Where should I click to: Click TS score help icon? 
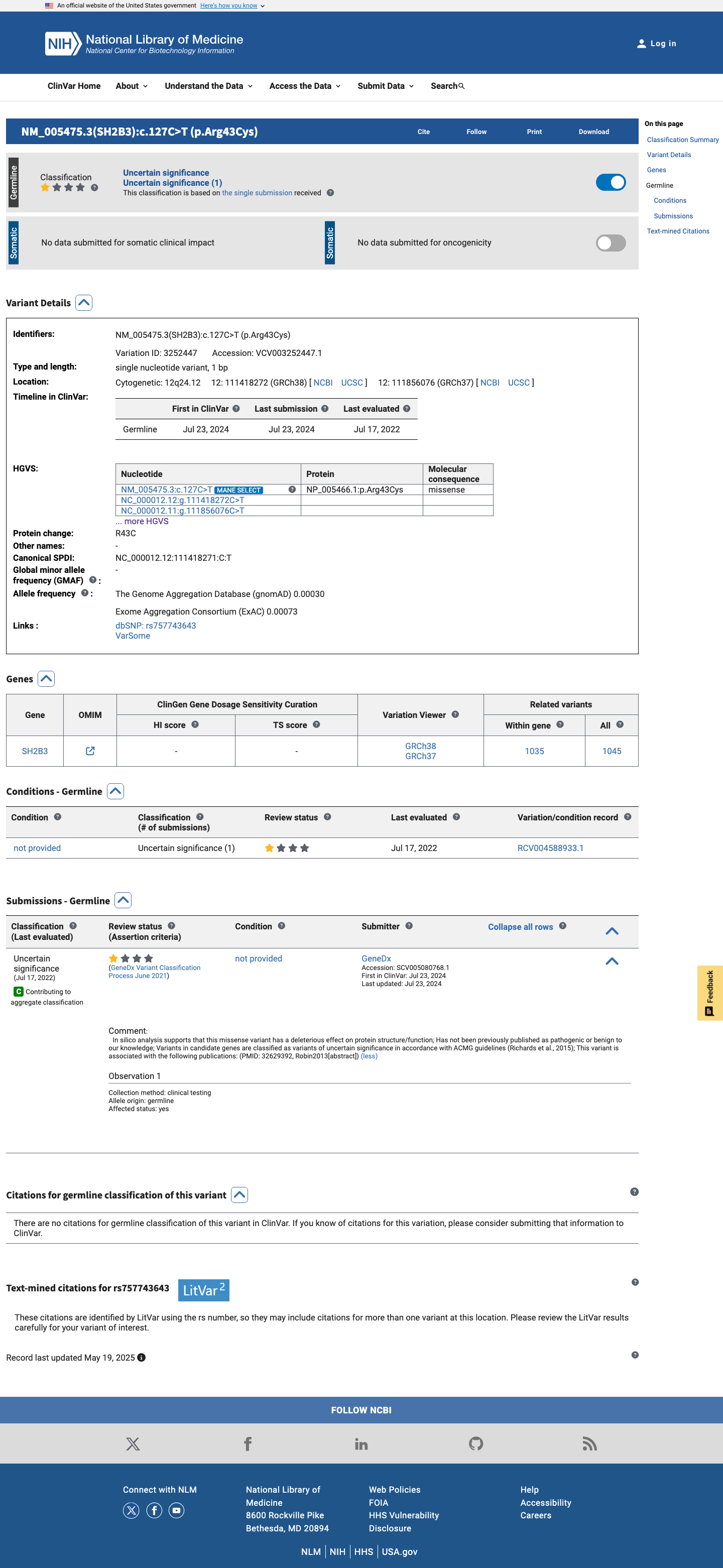click(316, 725)
